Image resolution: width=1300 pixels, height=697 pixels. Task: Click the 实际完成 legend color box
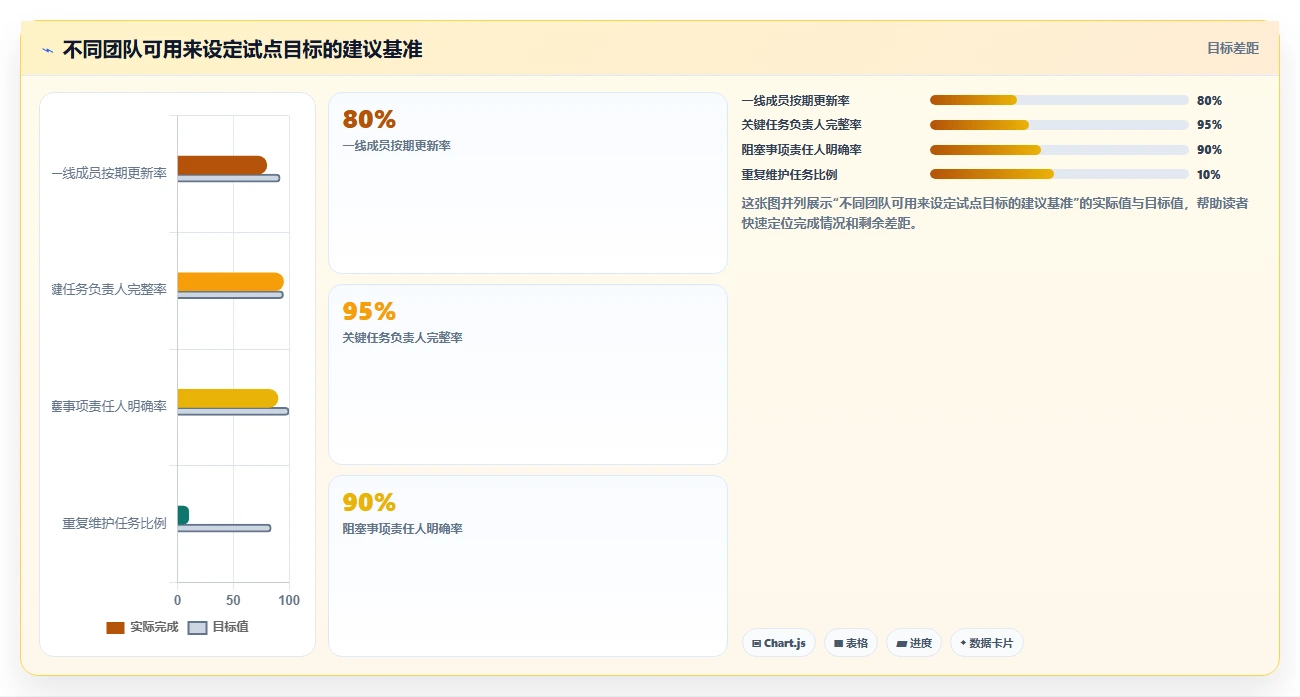click(116, 628)
